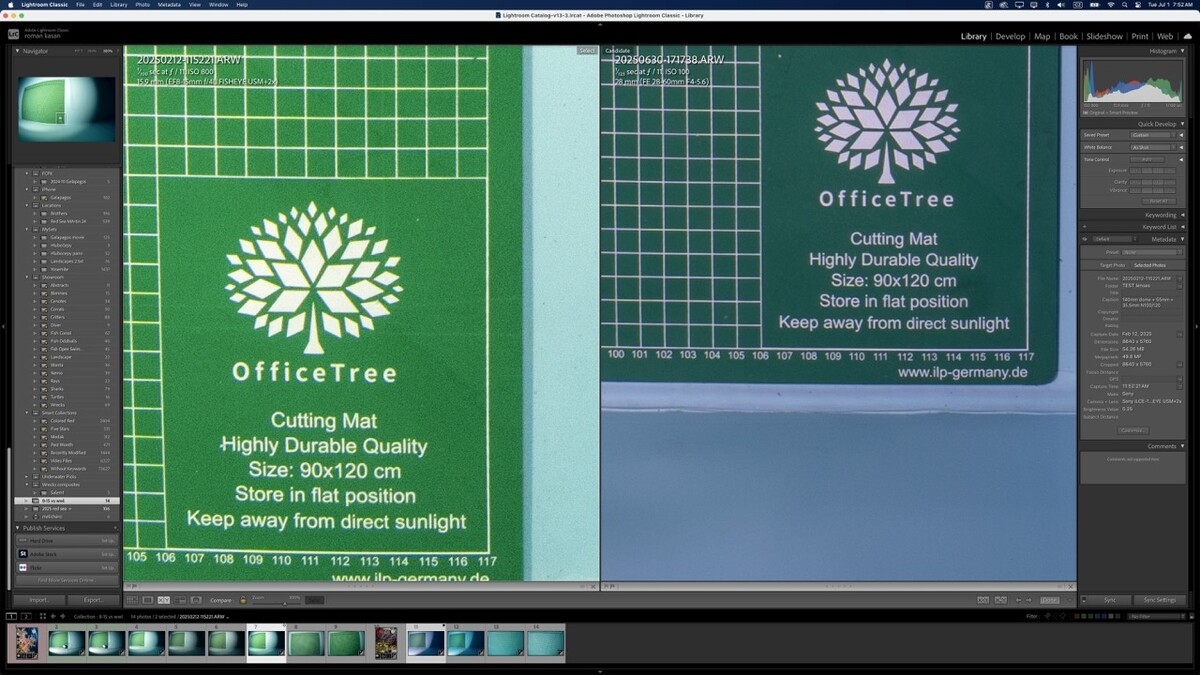Switch to Compare view icon
1200x675 pixels.
pyautogui.click(x=164, y=600)
